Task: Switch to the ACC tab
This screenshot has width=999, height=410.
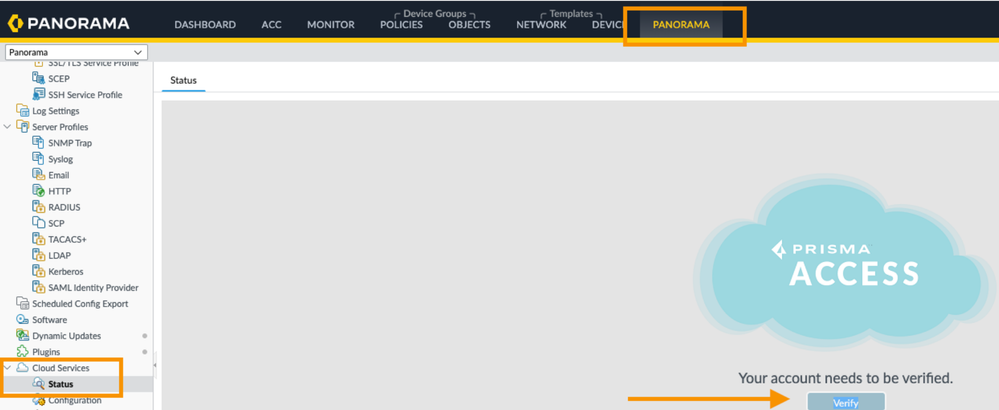Action: click(x=271, y=25)
